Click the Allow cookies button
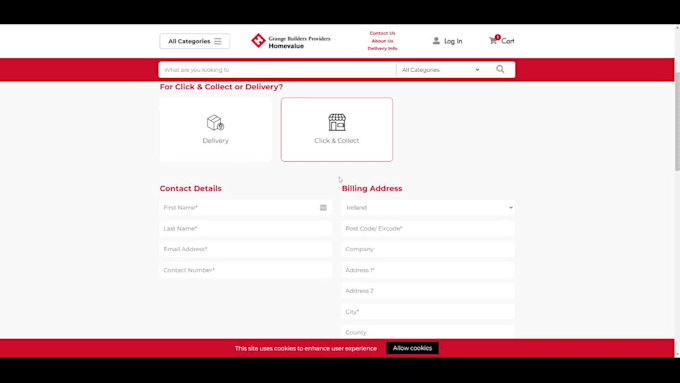Viewport: 680px width, 383px height. 412,348
